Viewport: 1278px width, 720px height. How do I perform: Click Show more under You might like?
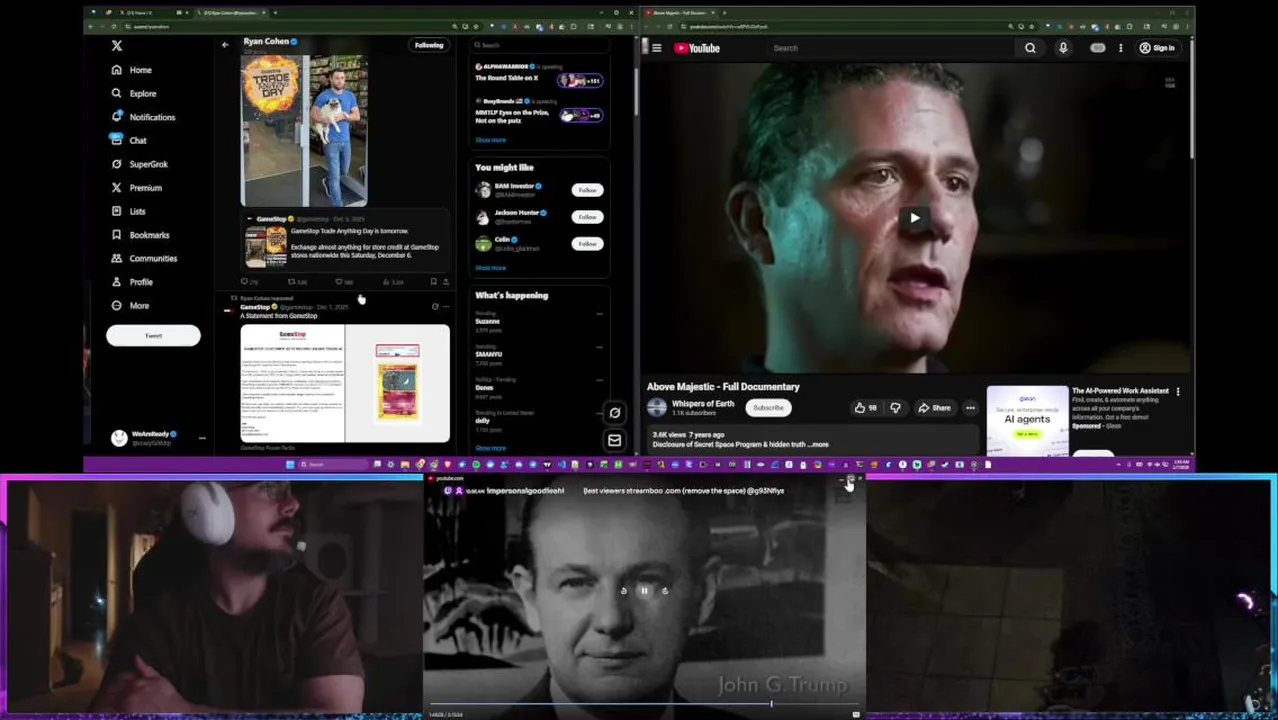click(490, 268)
